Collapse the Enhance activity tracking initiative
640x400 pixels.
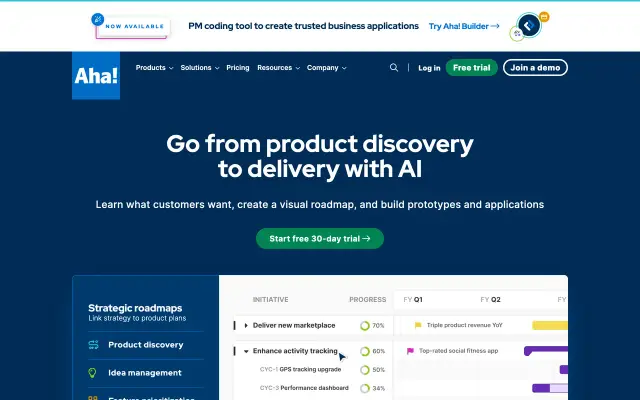[x=246, y=351]
